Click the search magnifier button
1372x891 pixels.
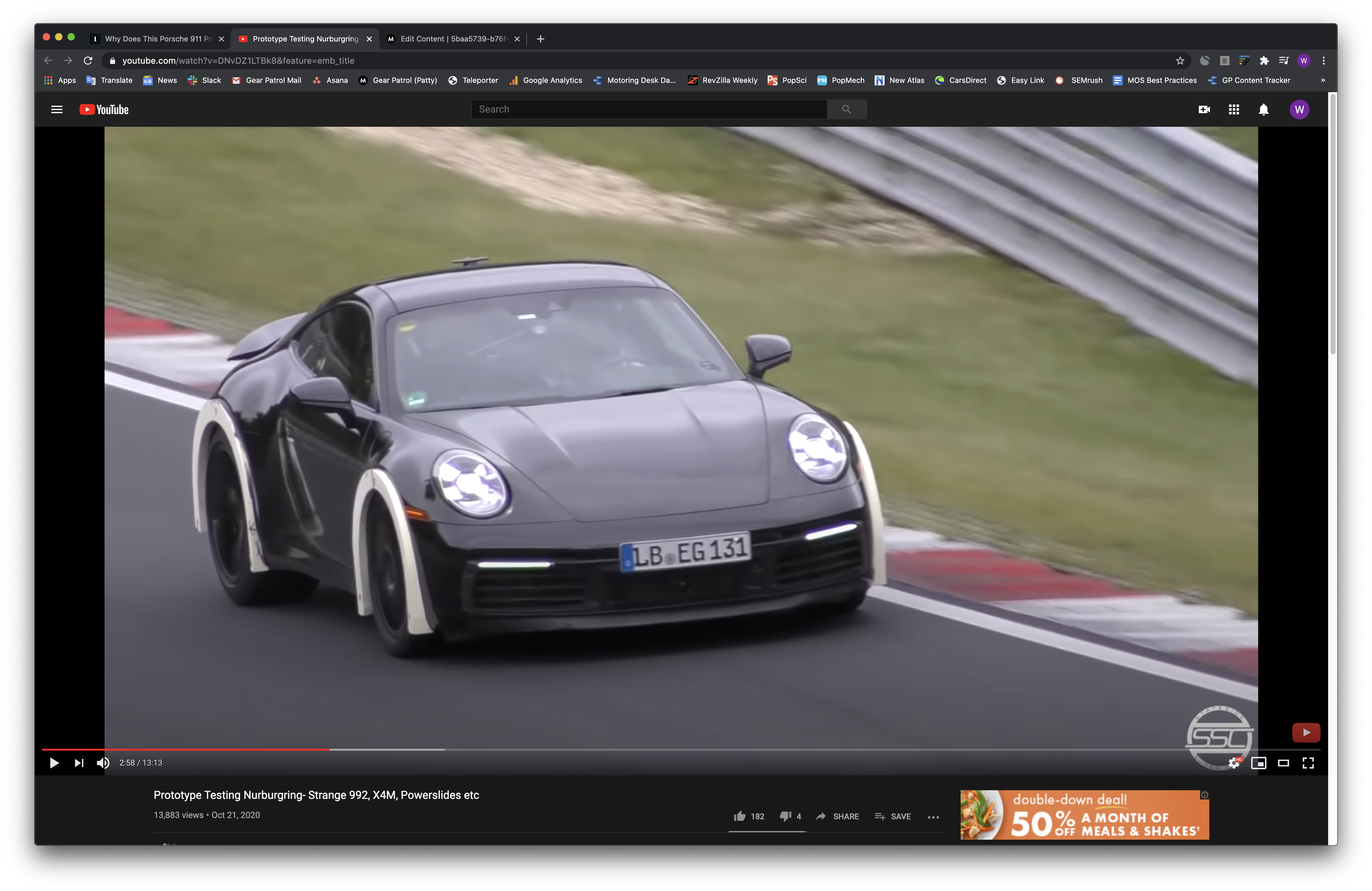point(846,109)
